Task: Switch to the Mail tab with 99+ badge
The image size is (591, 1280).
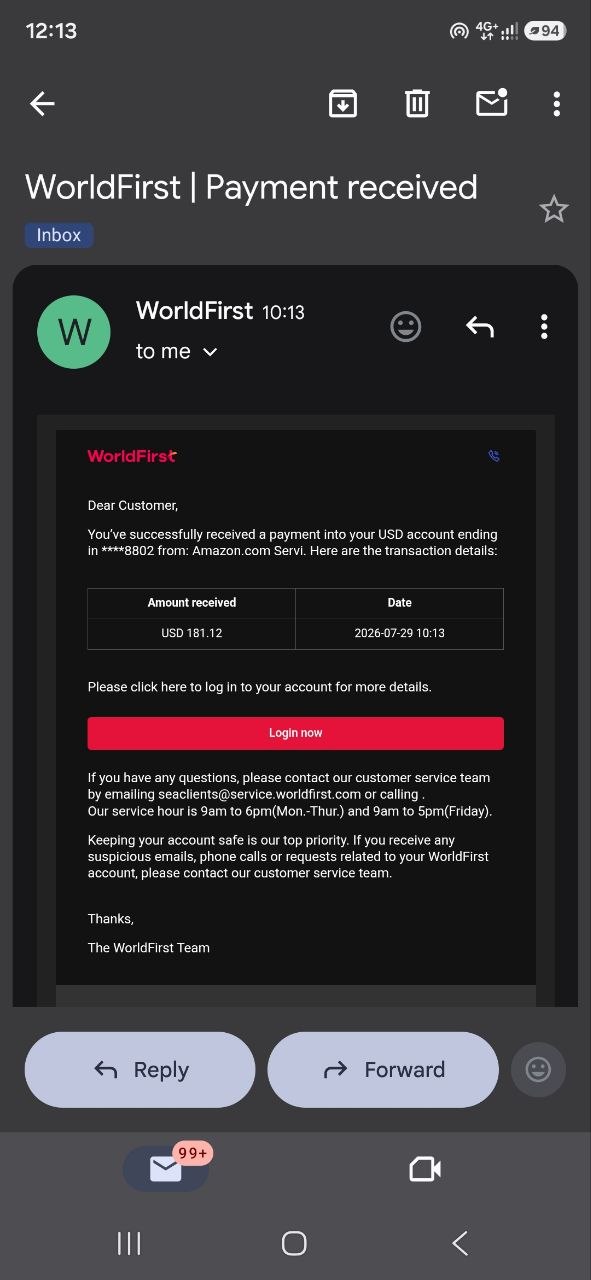Action: [166, 1168]
